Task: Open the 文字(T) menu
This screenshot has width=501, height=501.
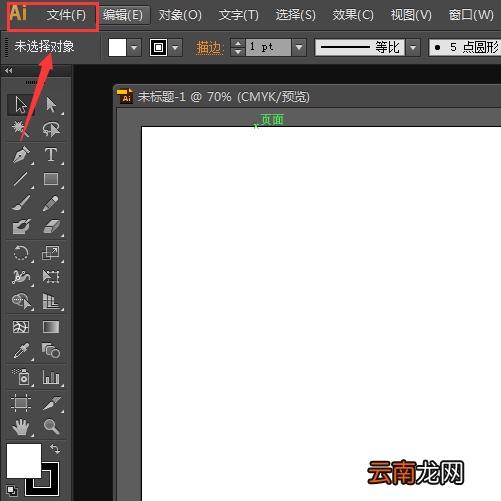Action: (x=239, y=15)
